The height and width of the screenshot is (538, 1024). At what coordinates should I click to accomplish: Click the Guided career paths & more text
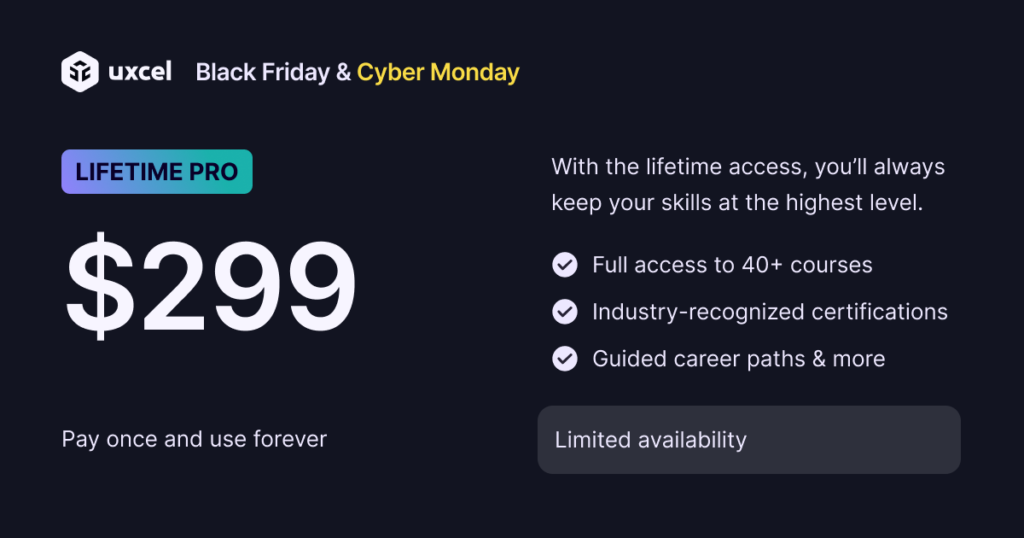click(x=738, y=358)
